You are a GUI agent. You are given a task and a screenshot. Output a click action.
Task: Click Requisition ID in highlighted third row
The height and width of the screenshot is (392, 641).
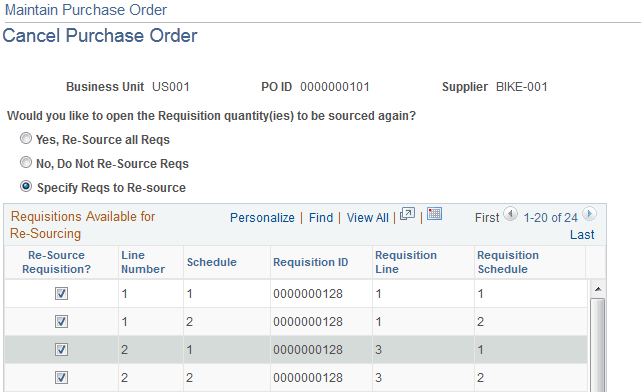(308, 349)
